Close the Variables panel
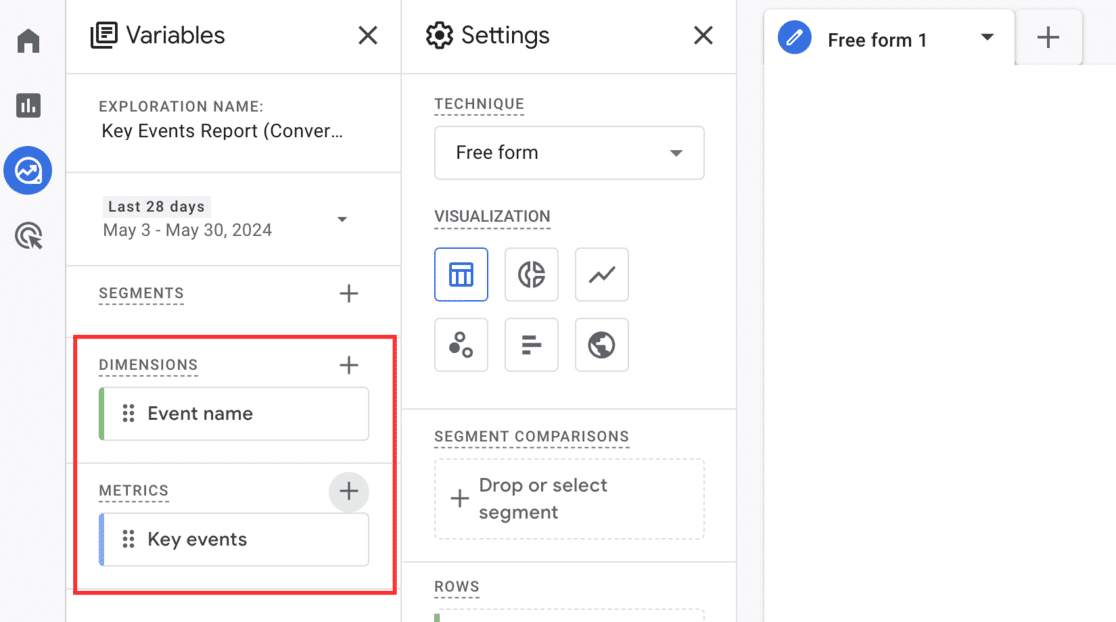 [368, 36]
